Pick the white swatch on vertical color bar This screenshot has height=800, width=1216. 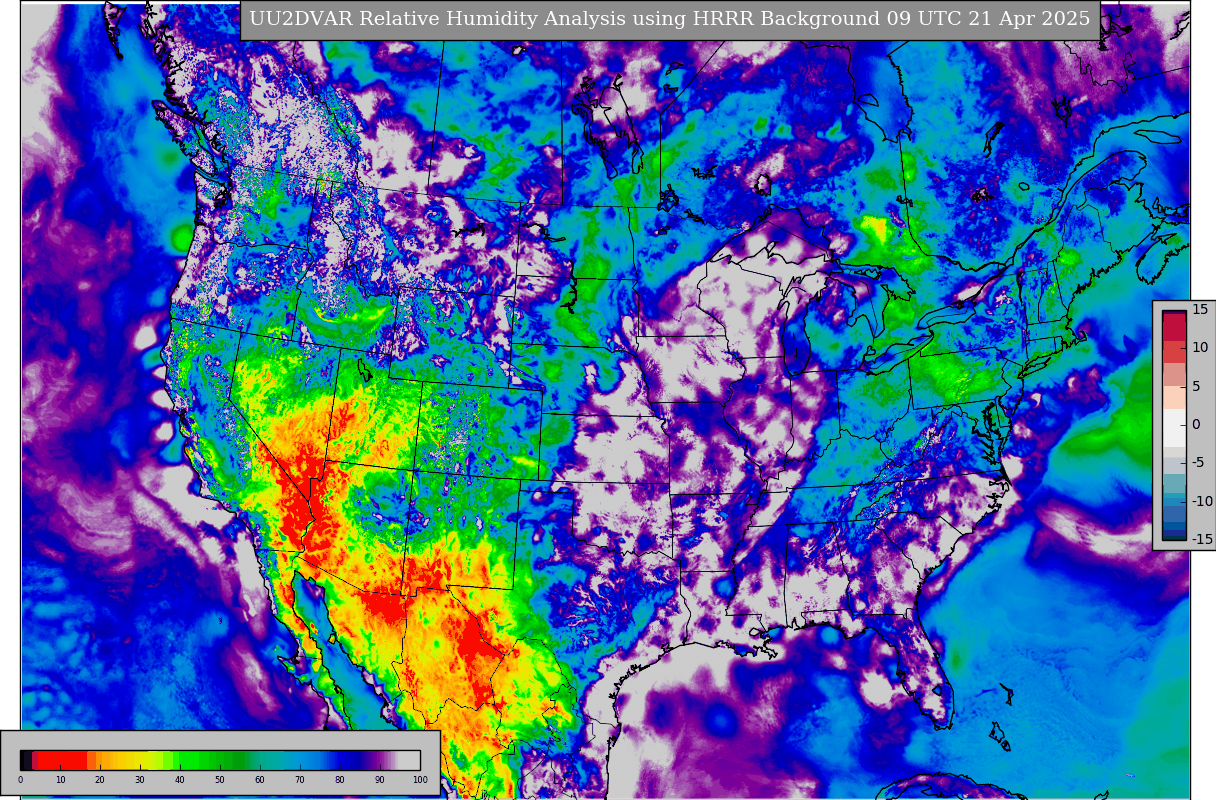[1173, 428]
